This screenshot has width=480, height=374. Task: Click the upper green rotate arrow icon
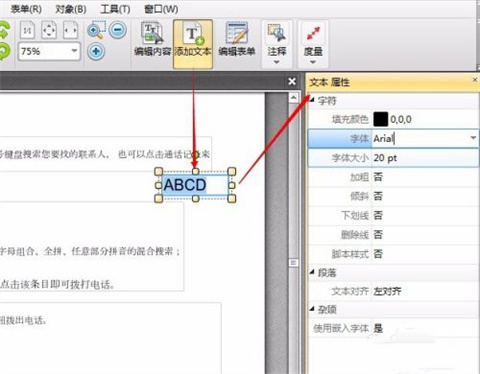(4, 31)
